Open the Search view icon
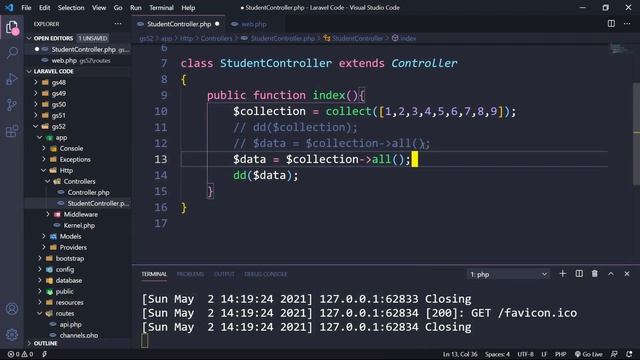This screenshot has height=360, width=640. click(x=12, y=52)
